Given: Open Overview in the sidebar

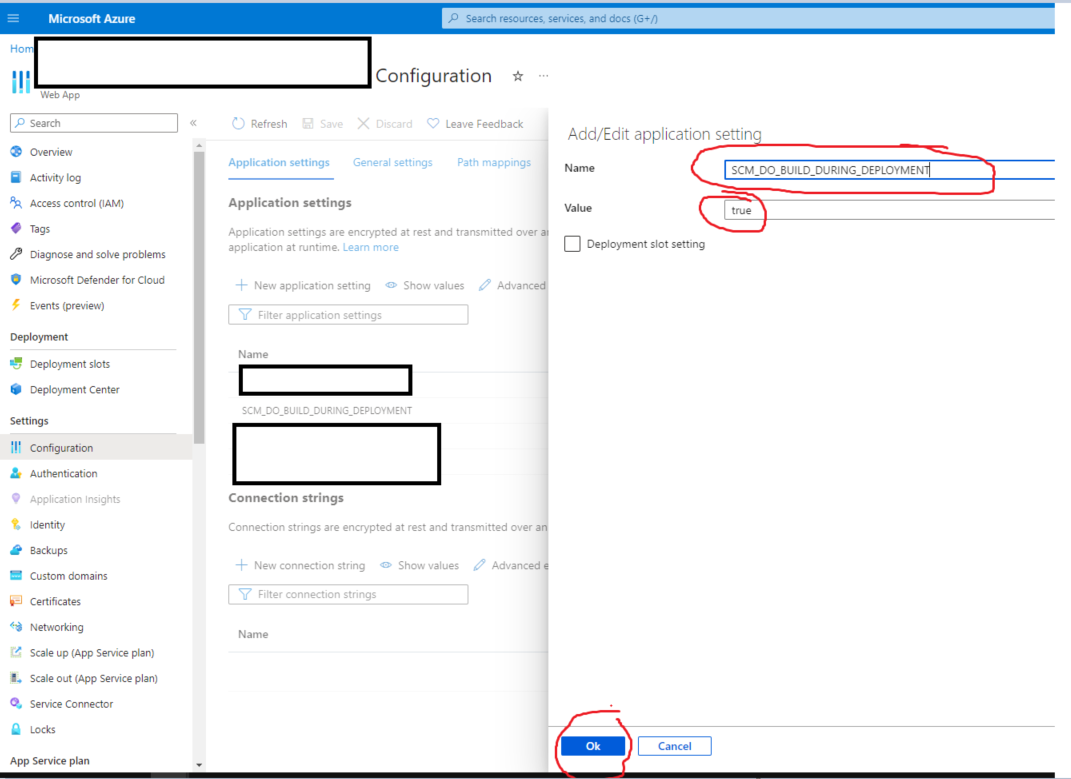Looking at the screenshot, I should coord(51,152).
